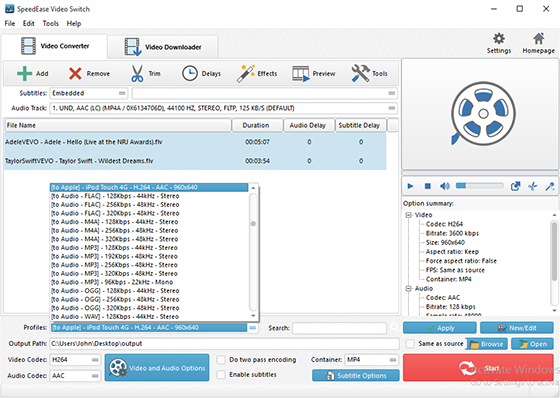Open the Trim scissors tool
This screenshot has height=398, width=560.
coord(145,74)
